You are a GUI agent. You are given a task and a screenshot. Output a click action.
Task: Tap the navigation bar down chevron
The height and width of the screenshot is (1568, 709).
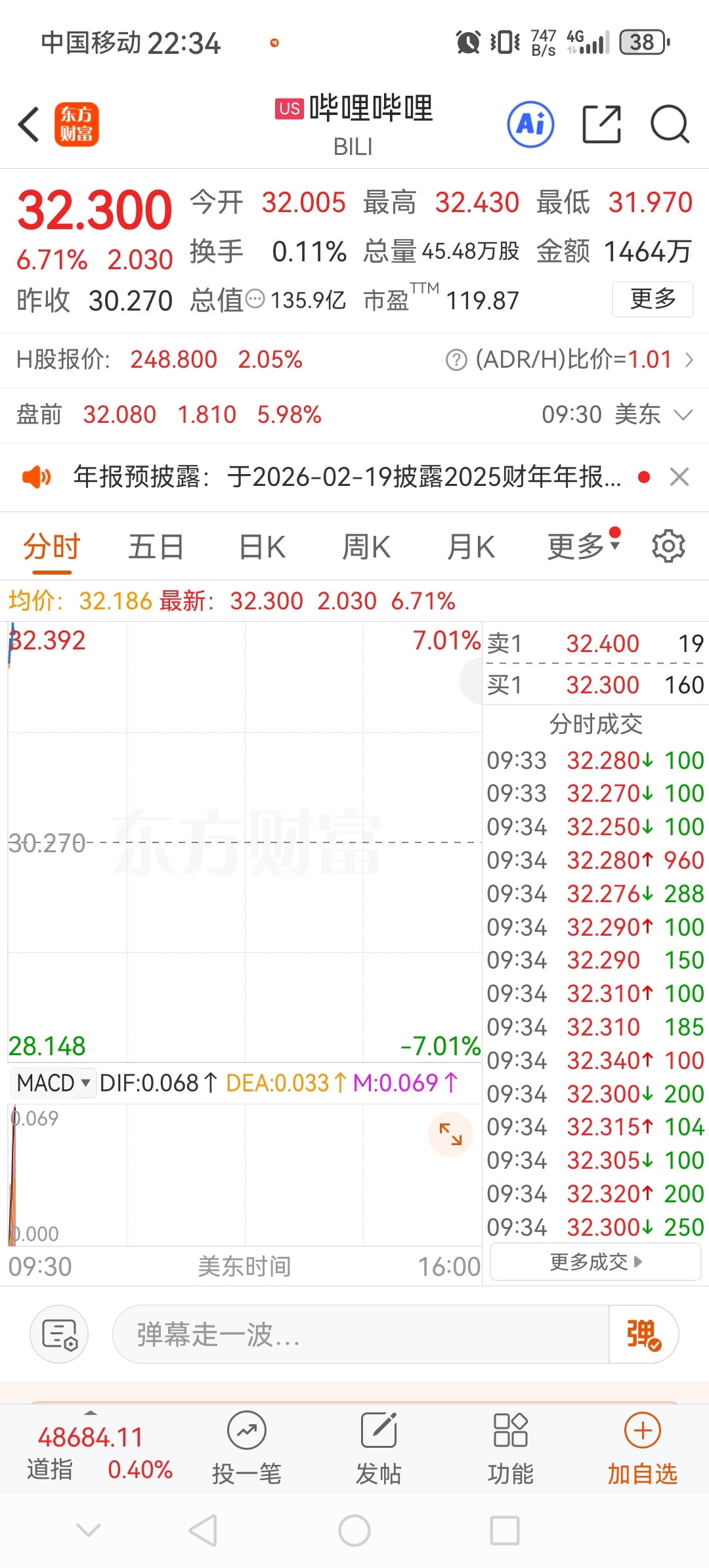pyautogui.click(x=89, y=1531)
